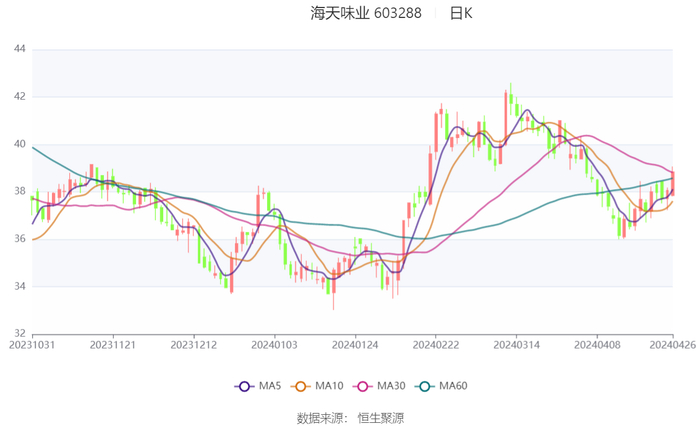700x426 pixels.
Task: Click the x-axis date label 20240103
Action: click(275, 345)
